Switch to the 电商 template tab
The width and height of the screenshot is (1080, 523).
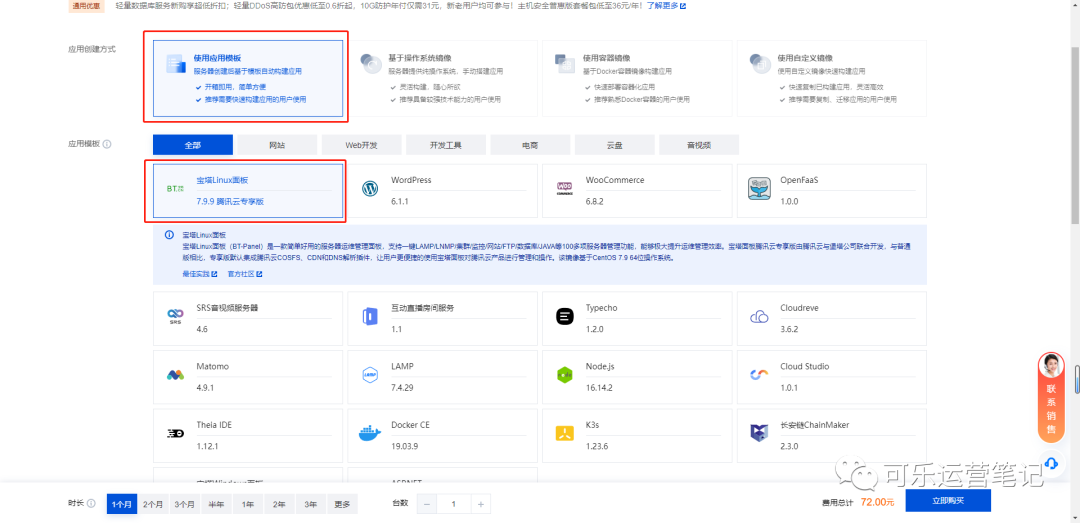click(530, 145)
